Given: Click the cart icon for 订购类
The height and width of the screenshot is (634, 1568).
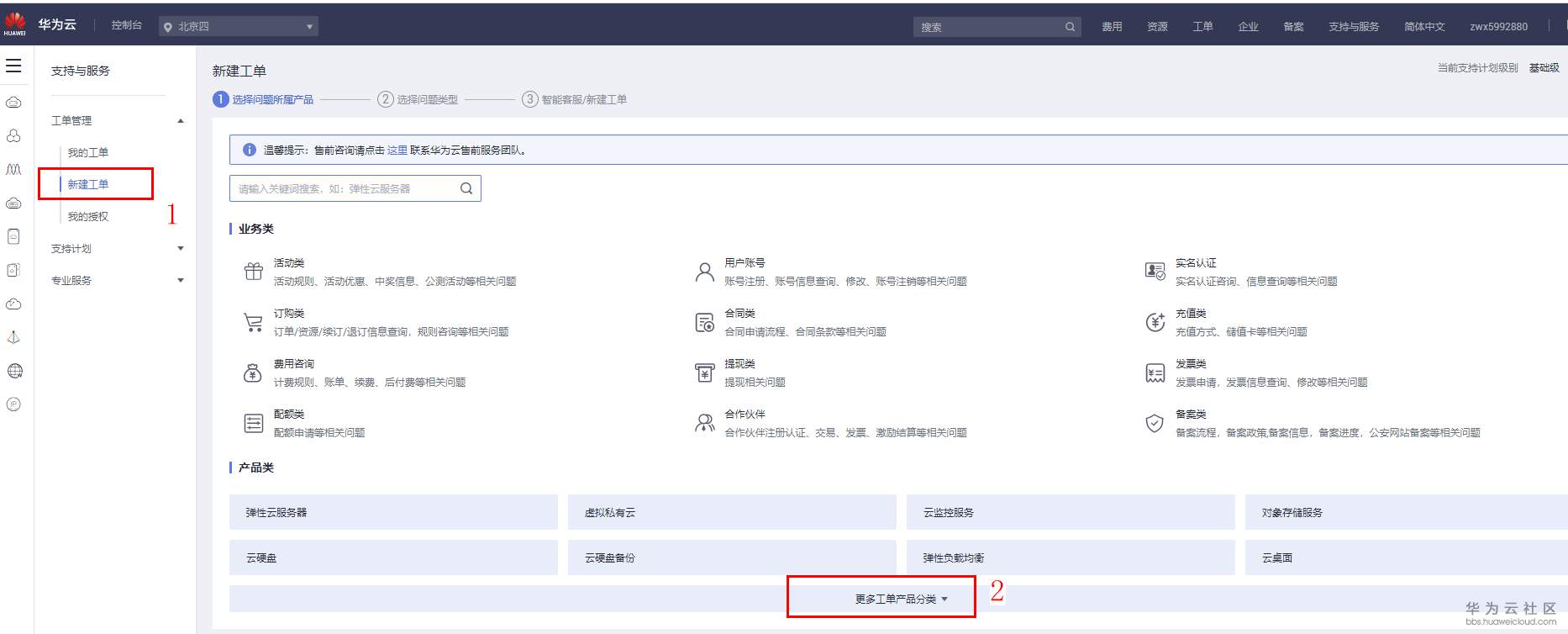Looking at the screenshot, I should click(253, 322).
